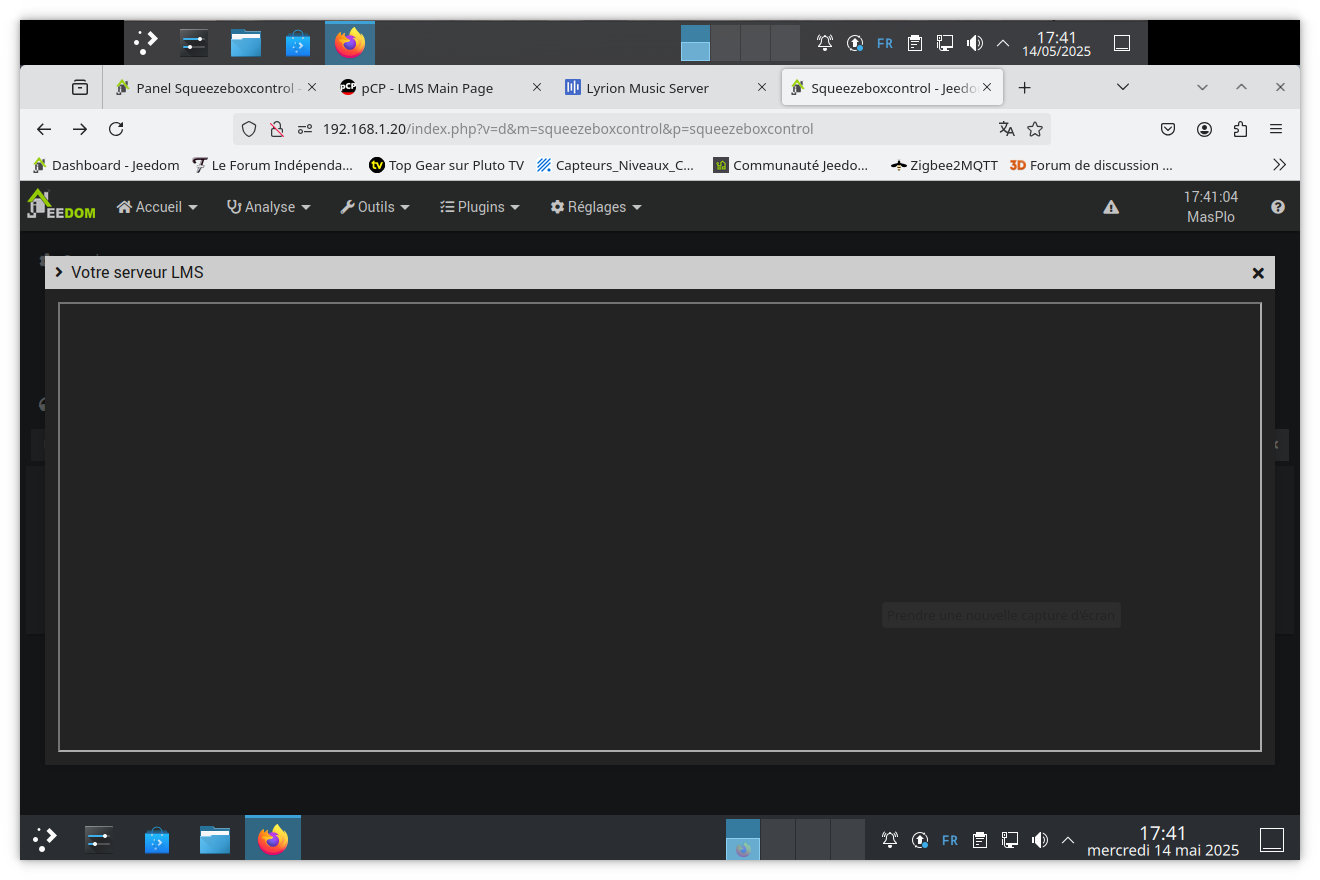Expand hidden tray icons in bottom taskbar

1068,840
